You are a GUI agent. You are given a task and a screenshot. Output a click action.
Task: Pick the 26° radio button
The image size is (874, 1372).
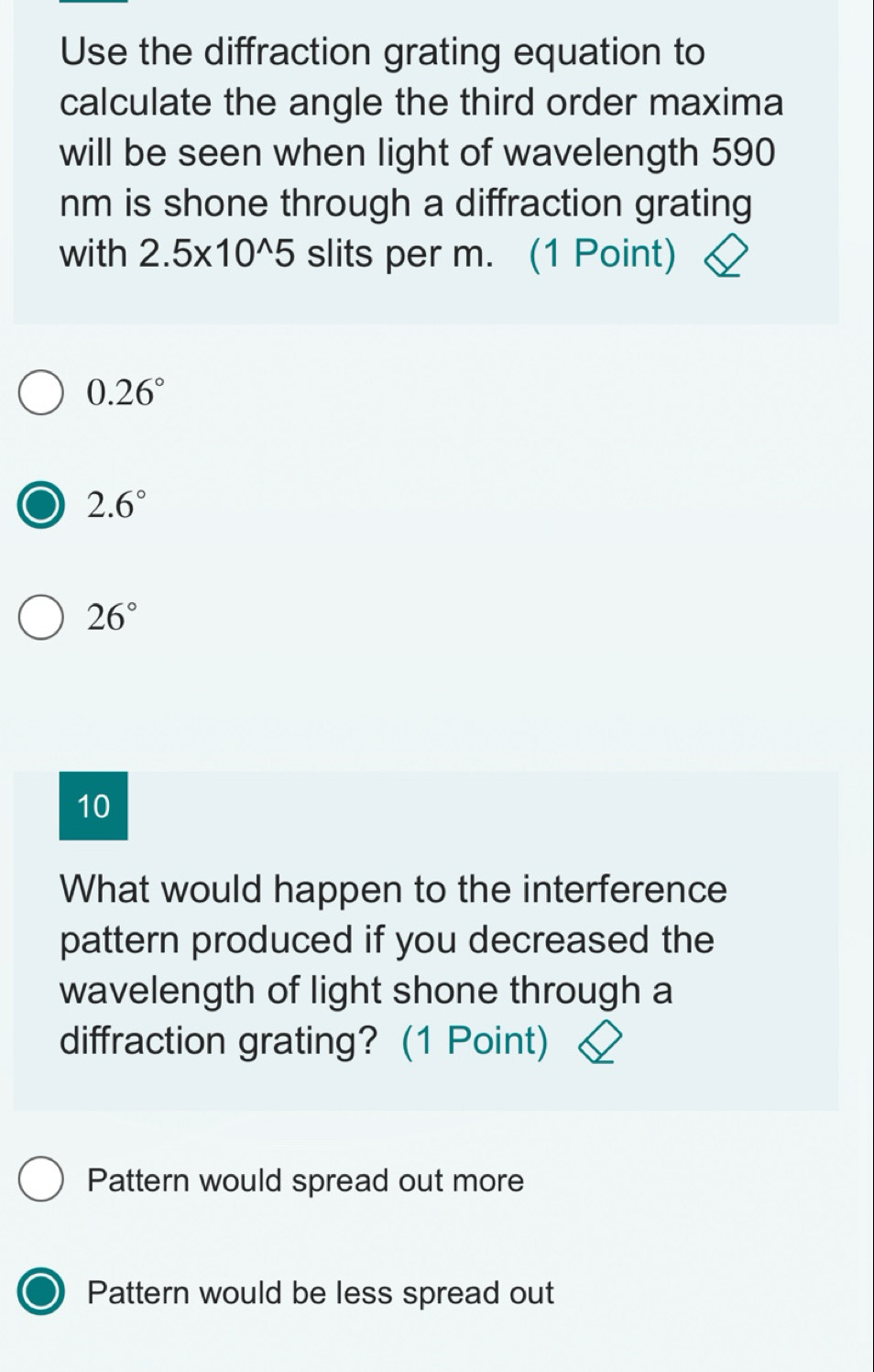pos(41,618)
